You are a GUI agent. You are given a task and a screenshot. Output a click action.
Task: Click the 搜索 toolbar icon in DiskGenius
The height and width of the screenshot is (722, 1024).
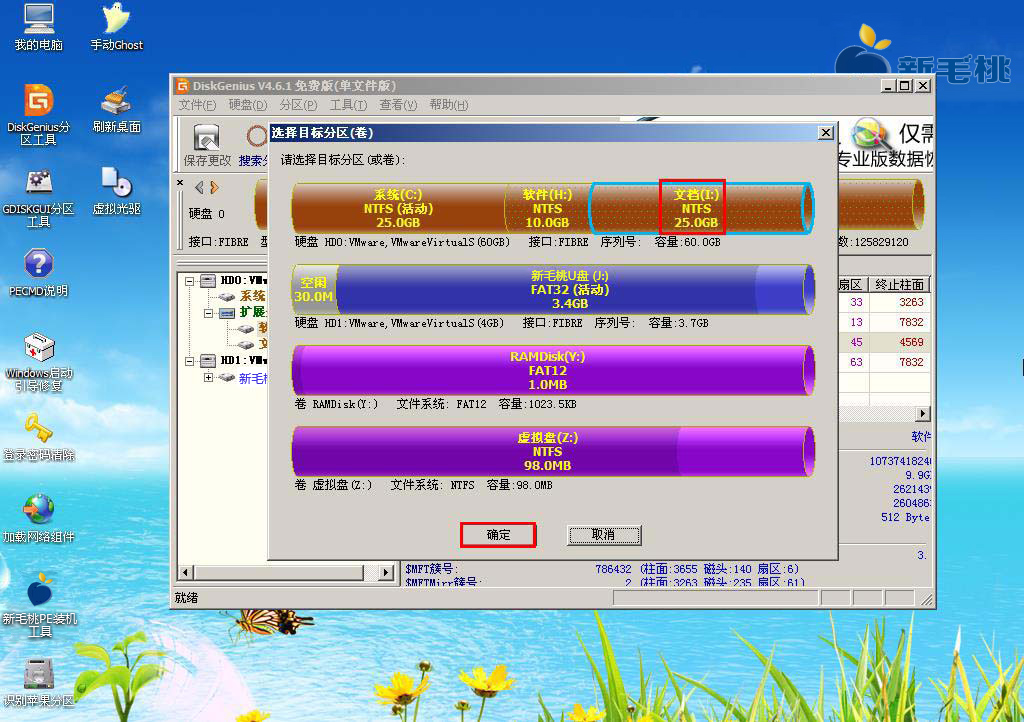point(254,145)
